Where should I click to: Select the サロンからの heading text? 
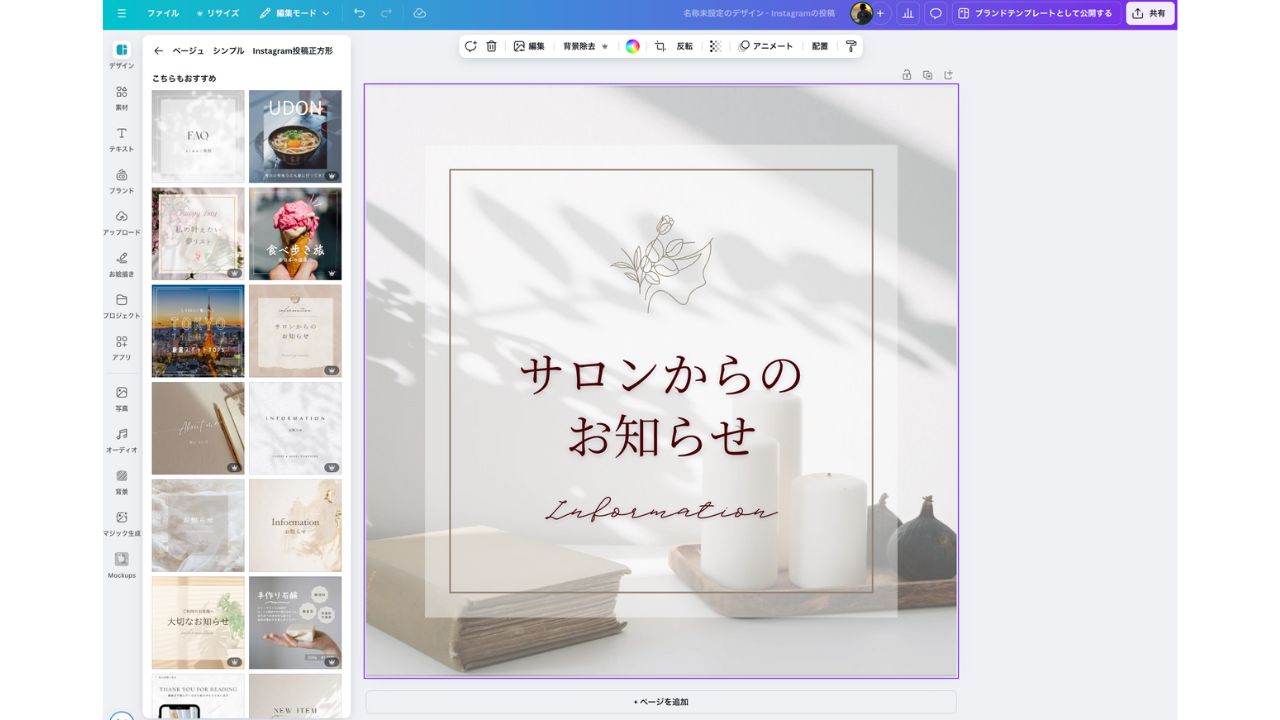pos(661,376)
